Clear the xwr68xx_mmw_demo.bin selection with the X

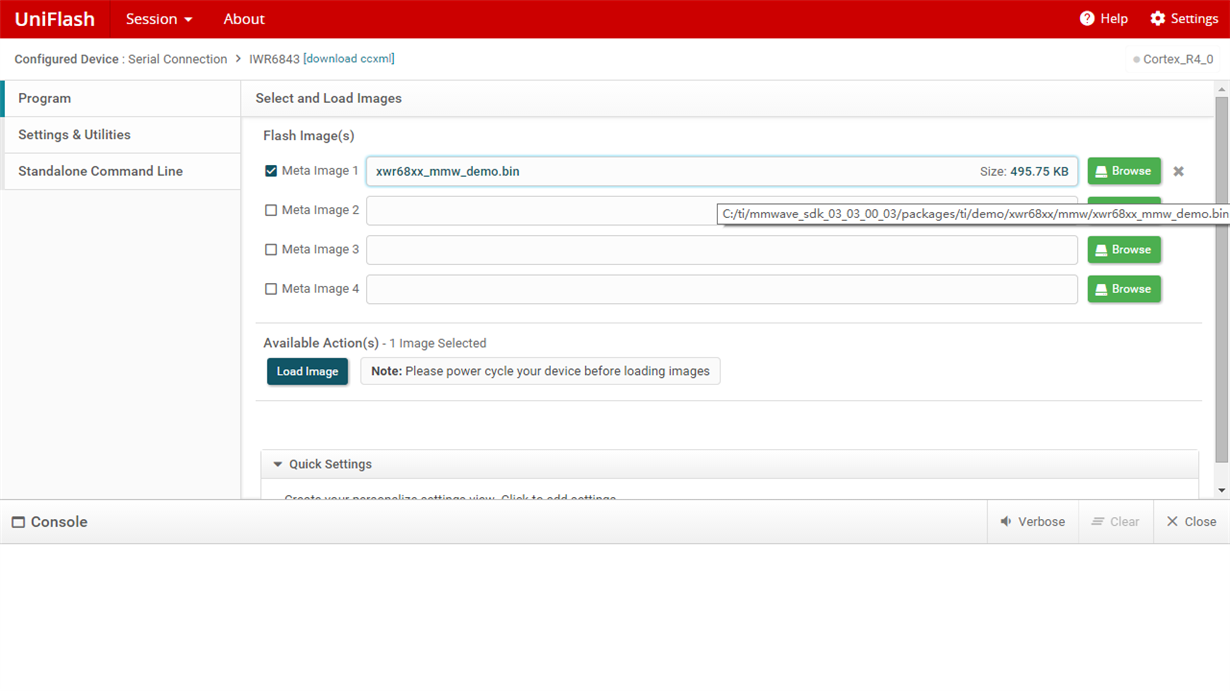(x=1178, y=171)
